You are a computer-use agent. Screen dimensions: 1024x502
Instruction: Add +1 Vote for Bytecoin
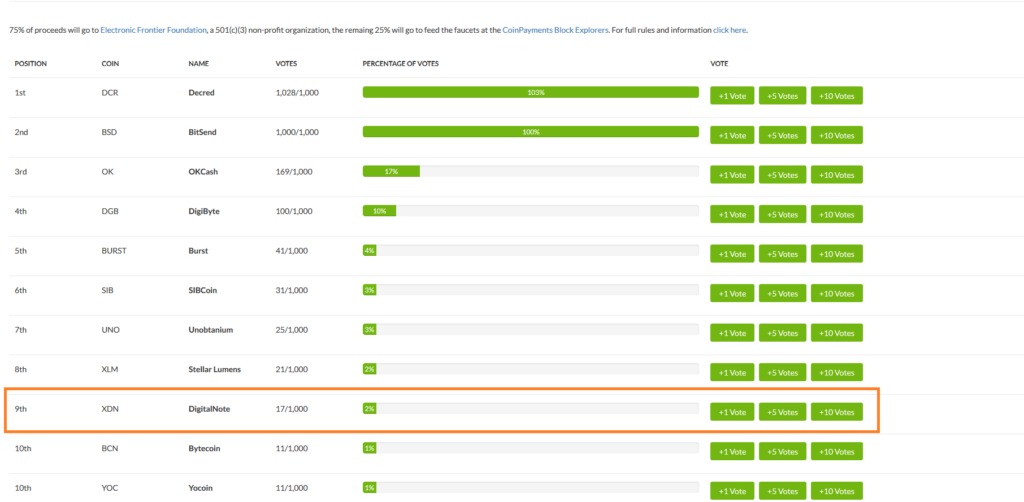click(x=732, y=451)
